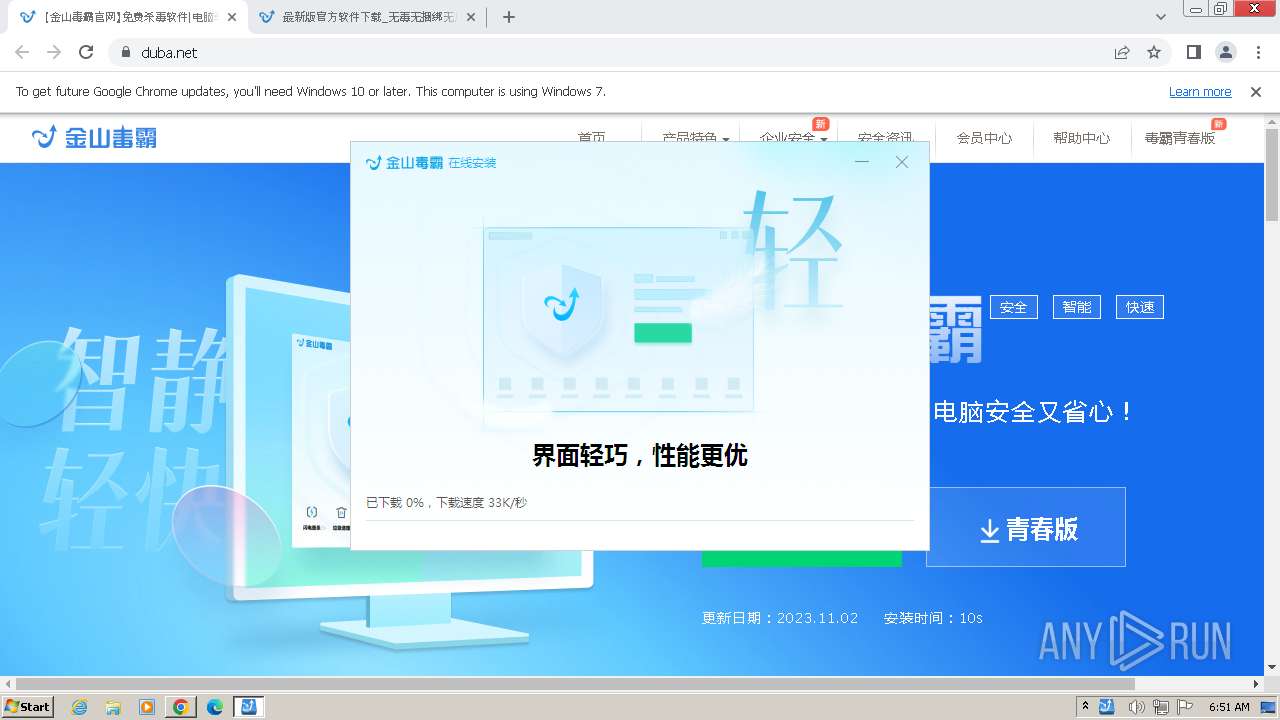
Task: Go back to the previous page
Action: click(22, 52)
